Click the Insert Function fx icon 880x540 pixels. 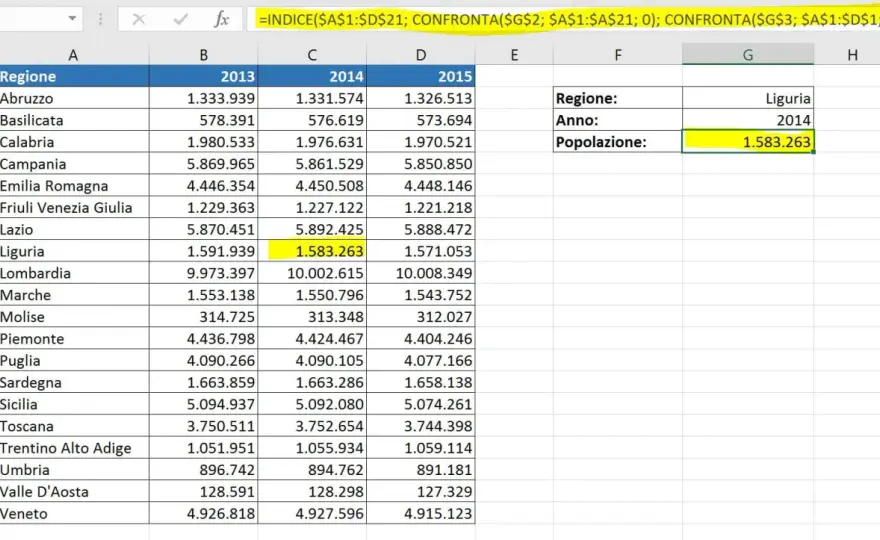click(x=222, y=20)
